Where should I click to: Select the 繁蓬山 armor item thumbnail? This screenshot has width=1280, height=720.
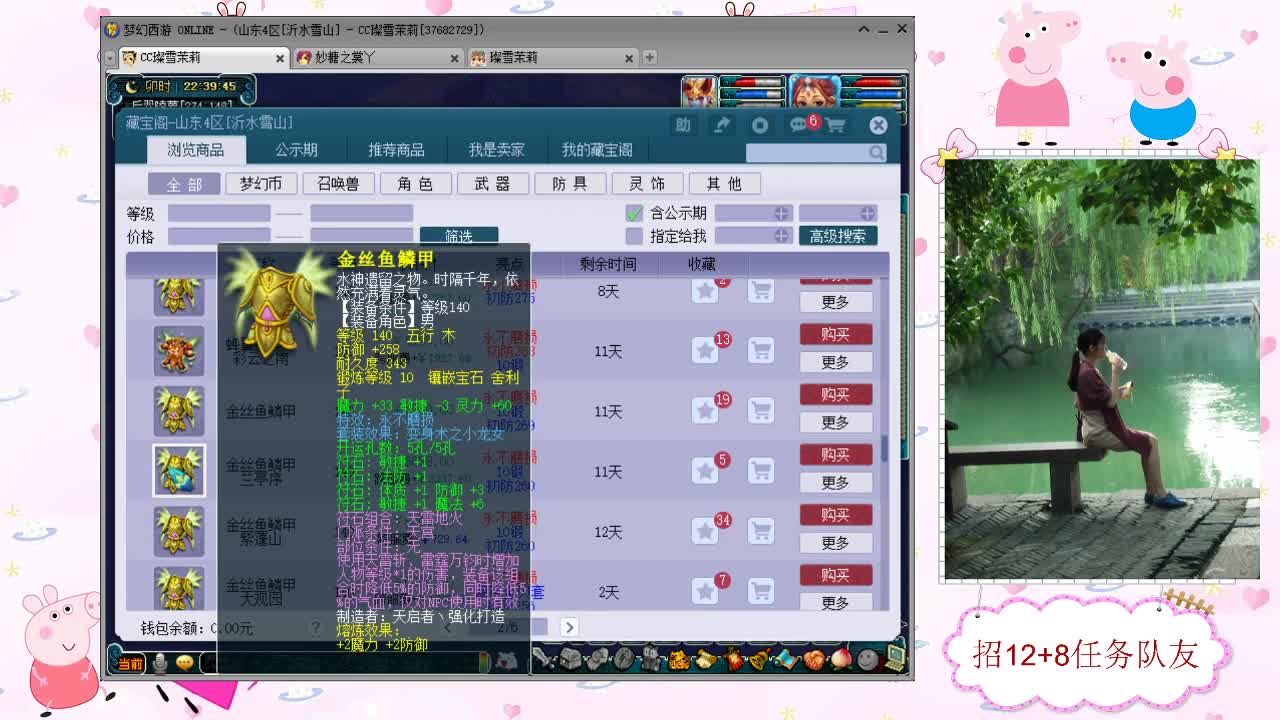[179, 530]
